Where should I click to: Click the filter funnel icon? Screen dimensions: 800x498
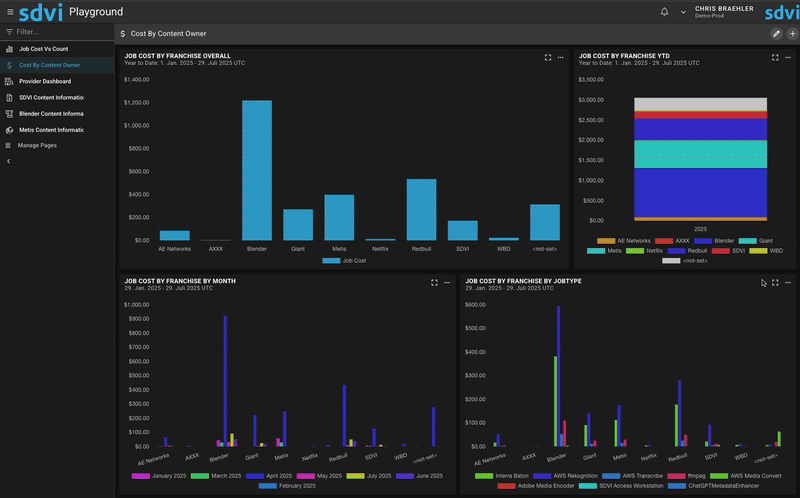click(x=9, y=32)
